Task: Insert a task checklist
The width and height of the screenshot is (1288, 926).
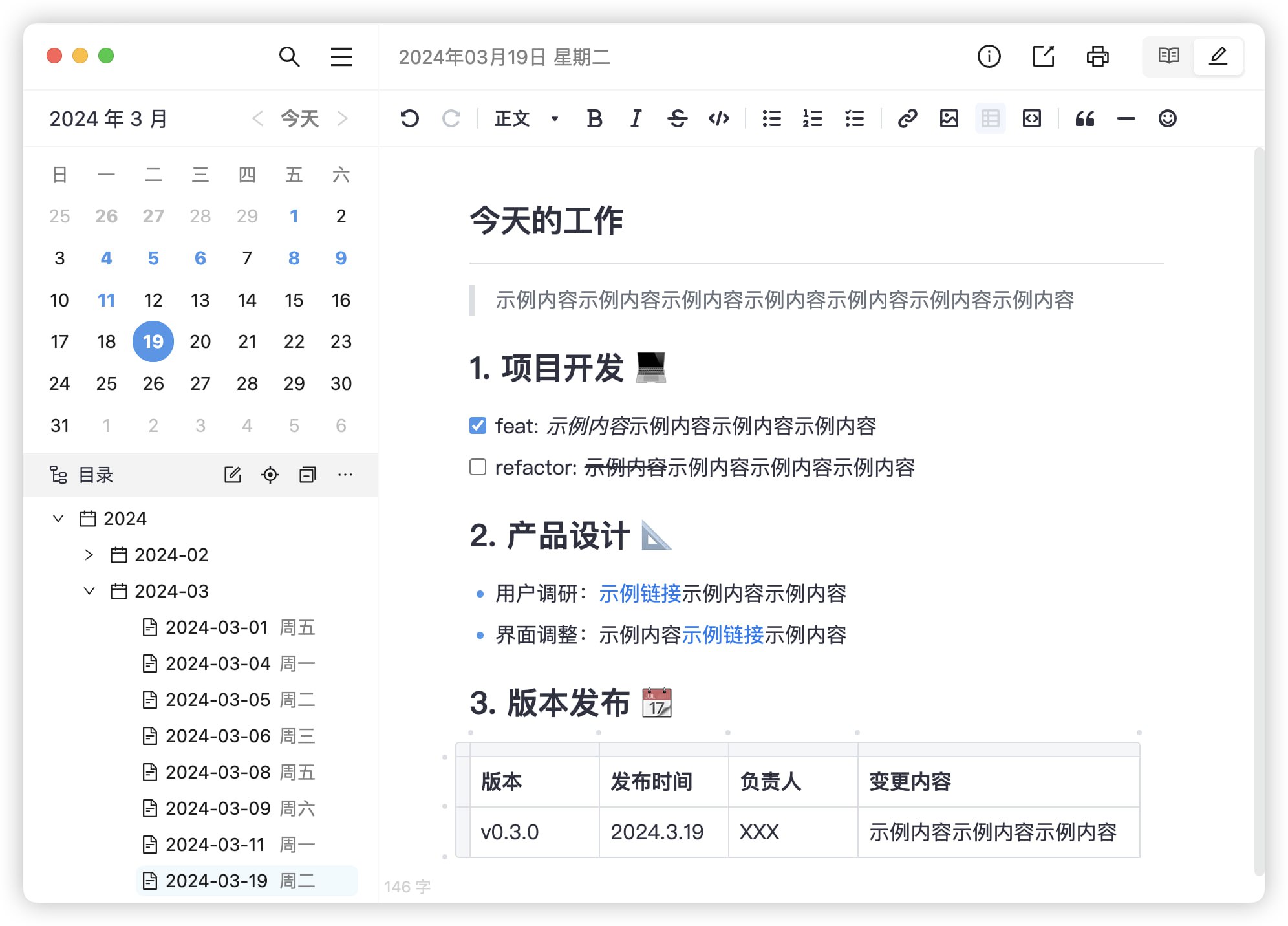Action: 854,118
